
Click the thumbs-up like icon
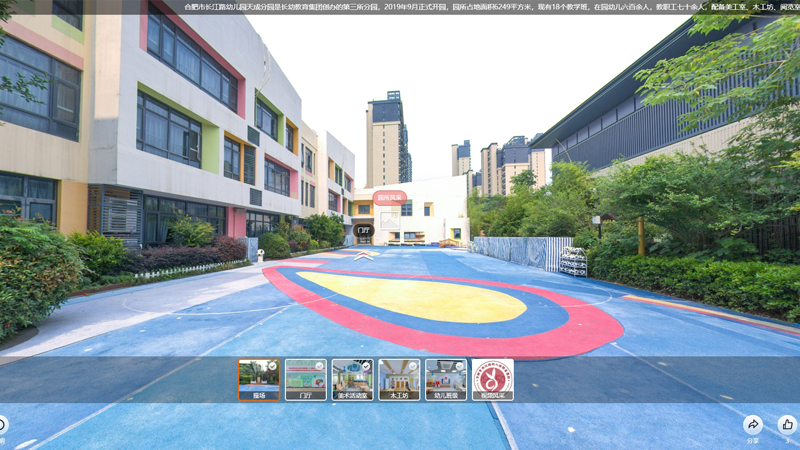point(787,424)
